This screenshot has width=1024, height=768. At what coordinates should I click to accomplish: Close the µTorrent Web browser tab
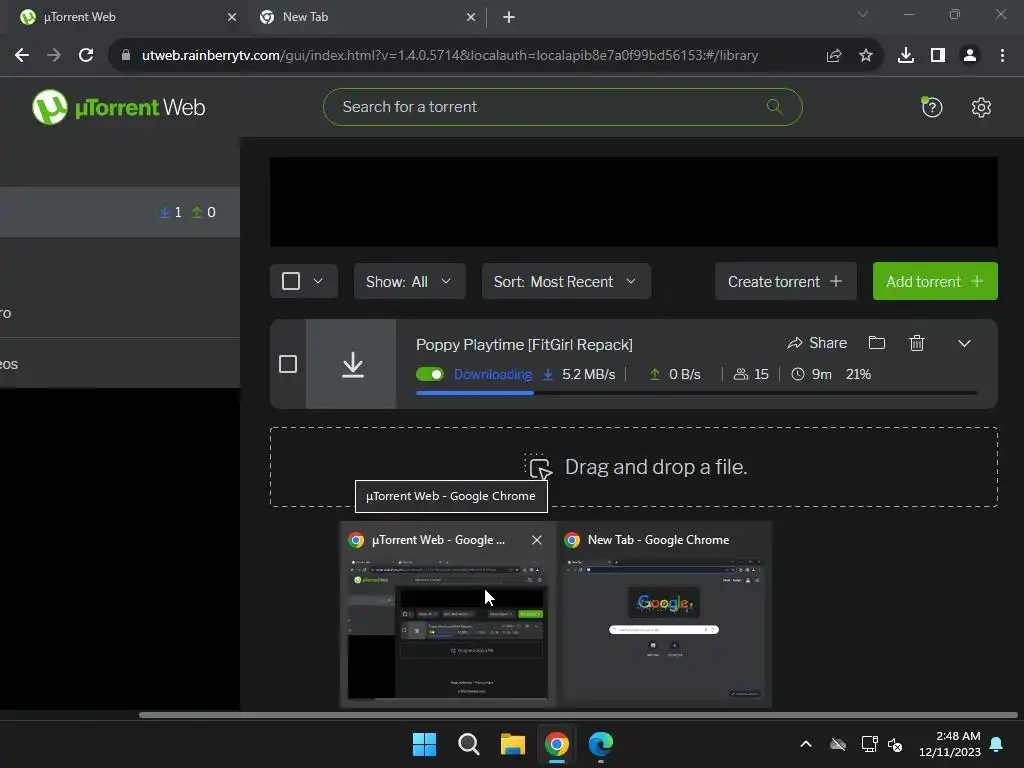coord(232,18)
